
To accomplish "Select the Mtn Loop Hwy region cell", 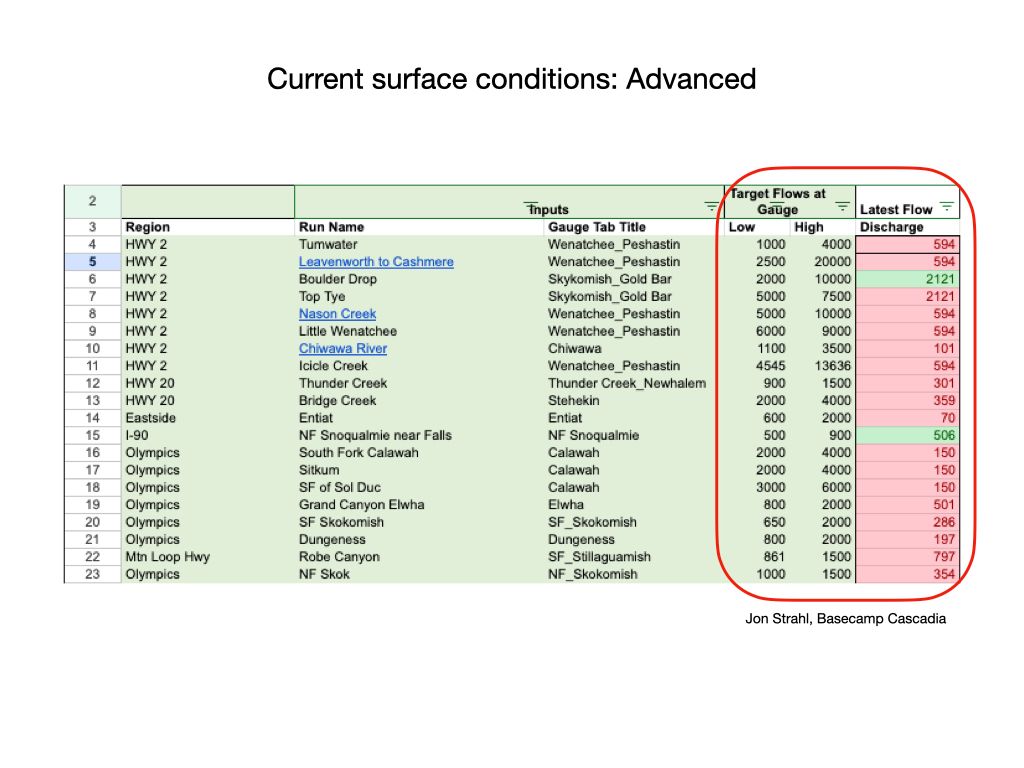I will (208, 557).
